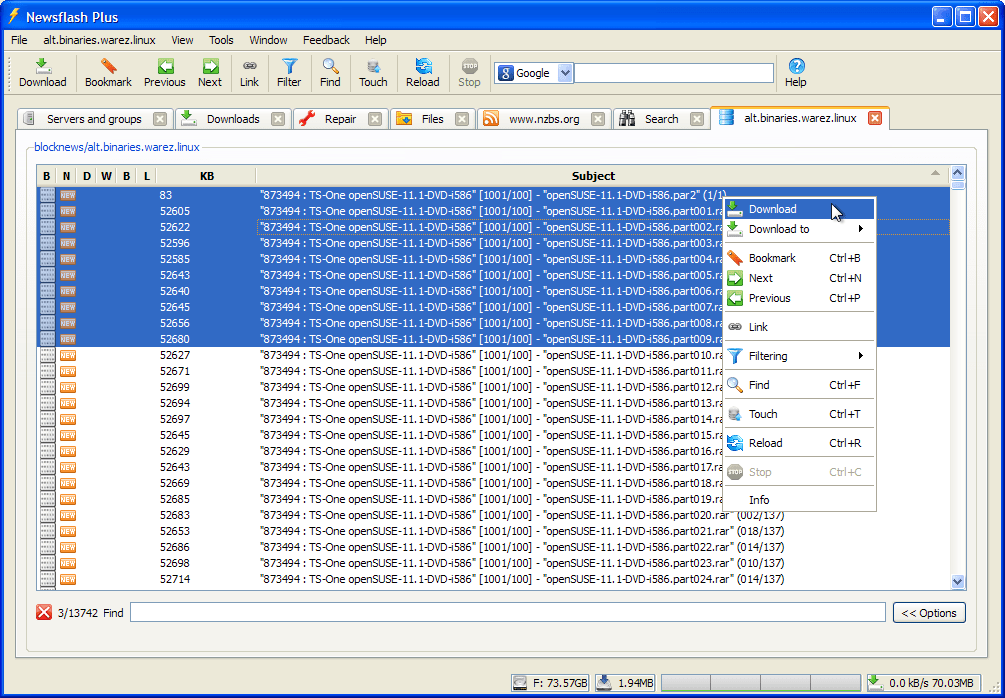The width and height of the screenshot is (1005, 698).
Task: Click the L column header
Action: click(147, 176)
